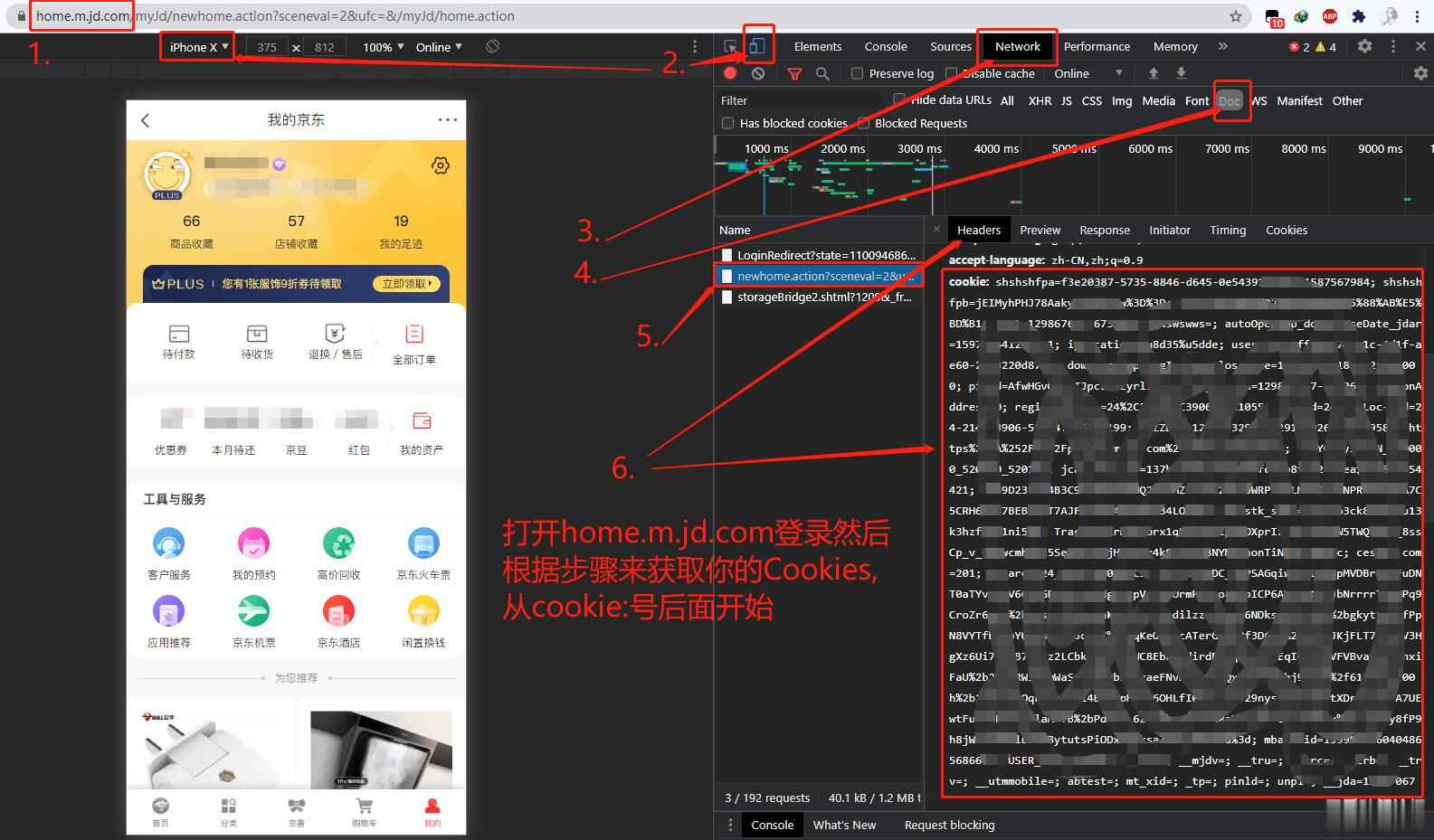
Task: Select the newhome.action request row
Action: coord(819,276)
